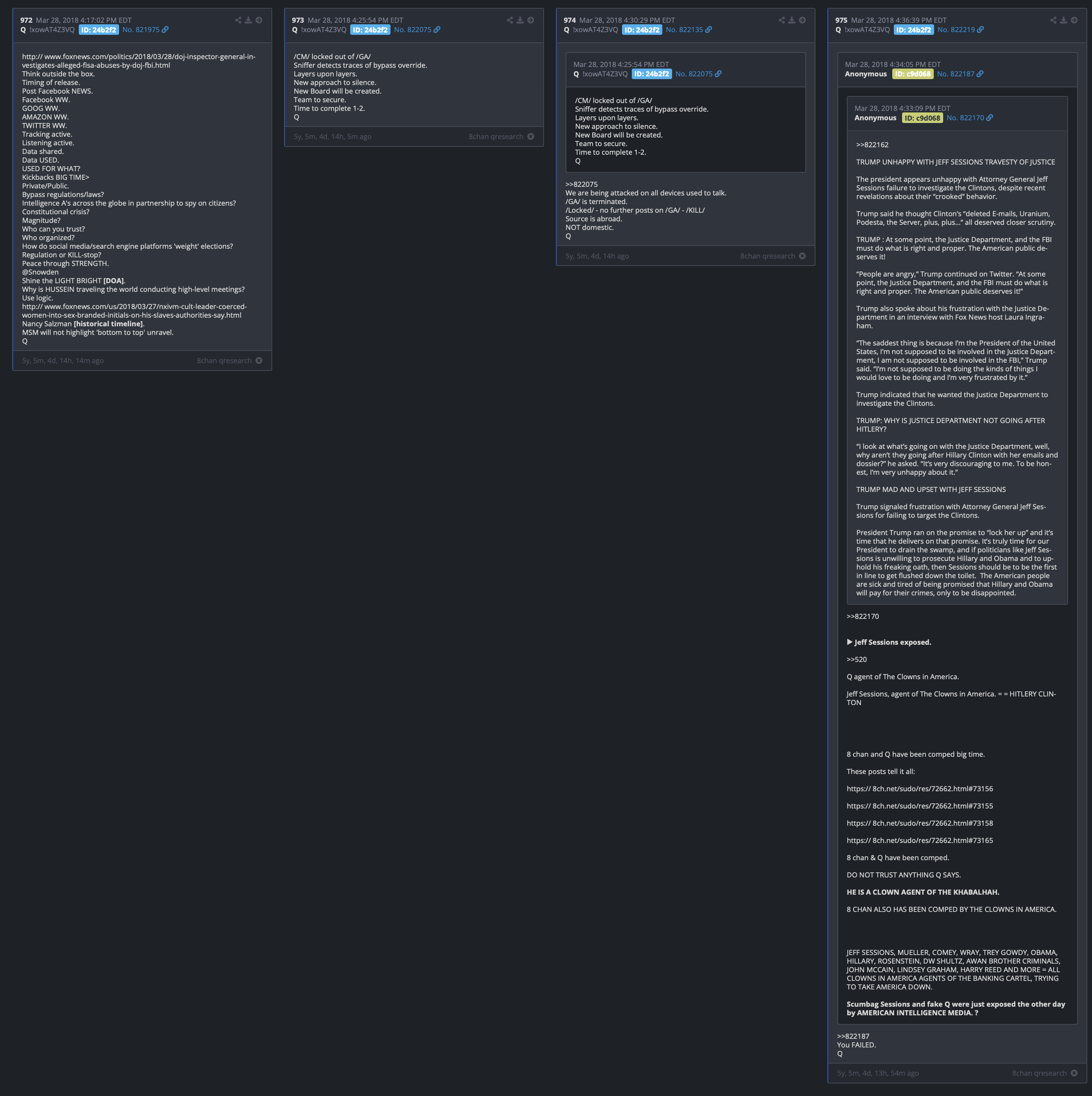Click ID: c9d068 badge next to No. 822187

913,74
